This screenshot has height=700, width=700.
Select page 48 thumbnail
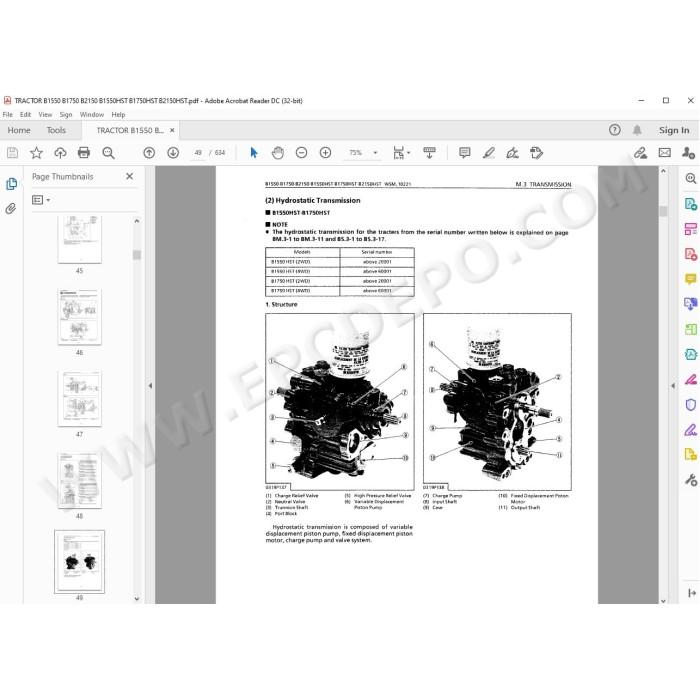click(x=79, y=480)
